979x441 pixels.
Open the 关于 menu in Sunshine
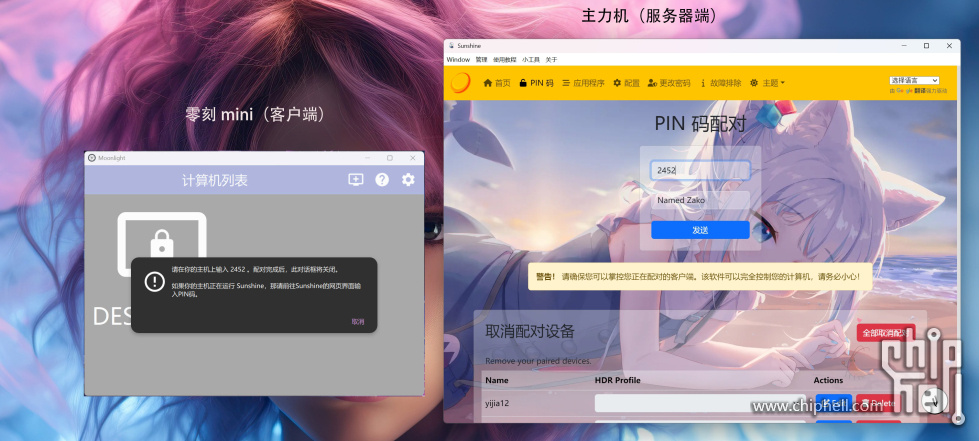(551, 60)
